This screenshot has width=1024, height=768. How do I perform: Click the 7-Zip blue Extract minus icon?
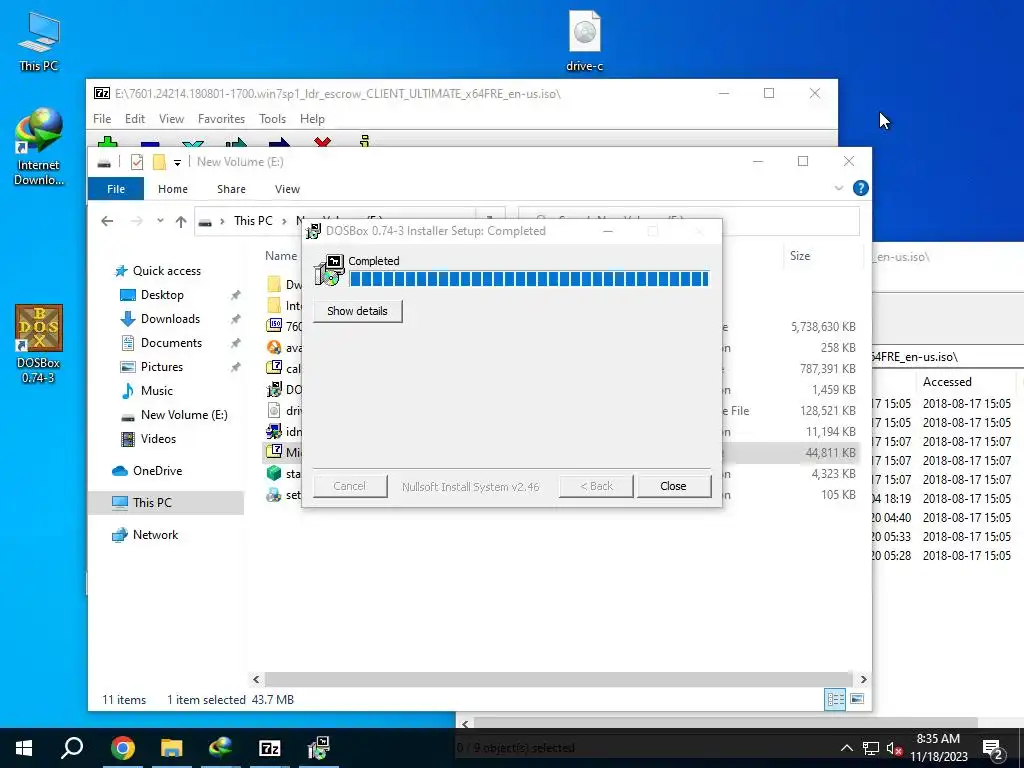(x=150, y=142)
